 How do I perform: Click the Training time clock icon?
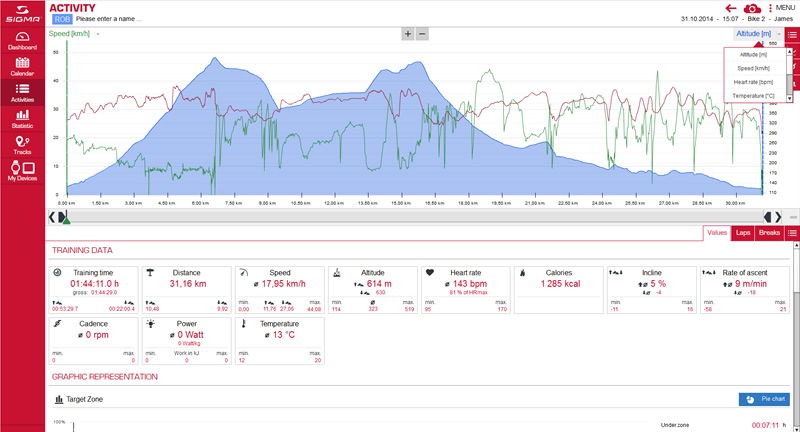tap(57, 272)
